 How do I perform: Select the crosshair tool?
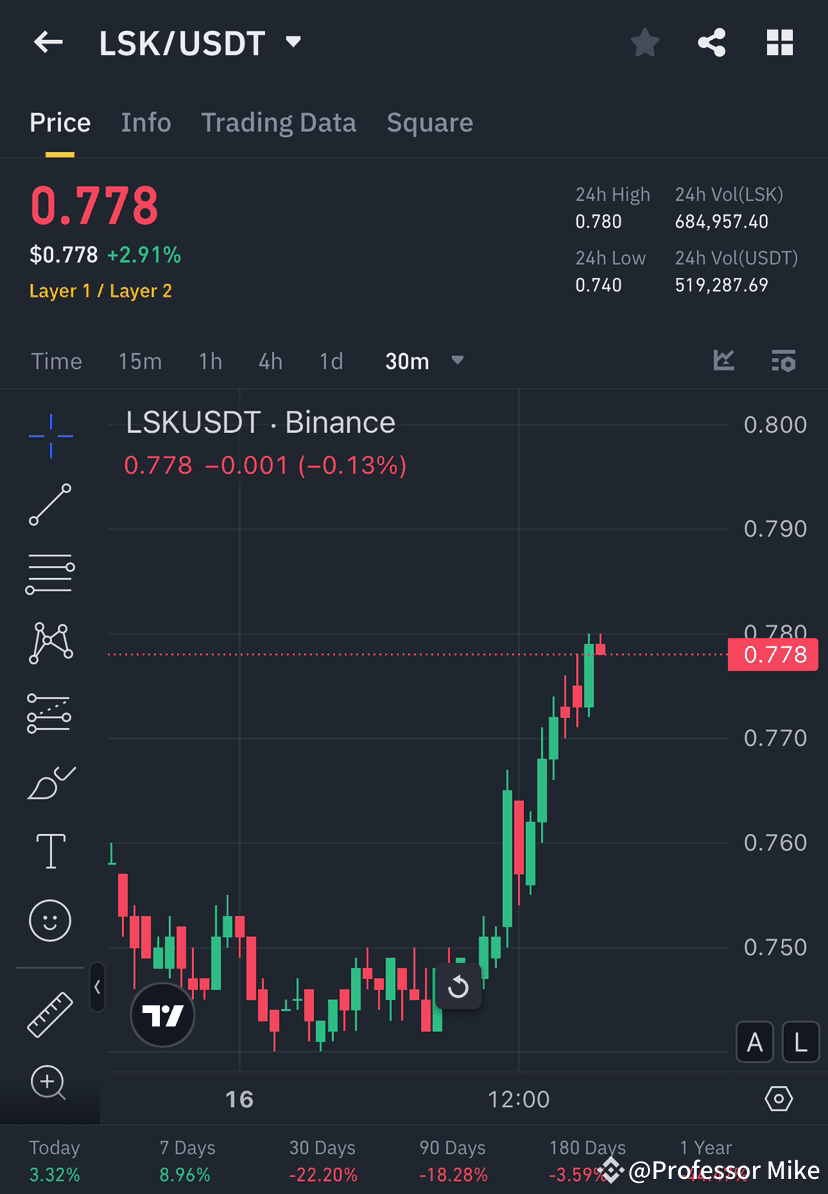click(50, 435)
